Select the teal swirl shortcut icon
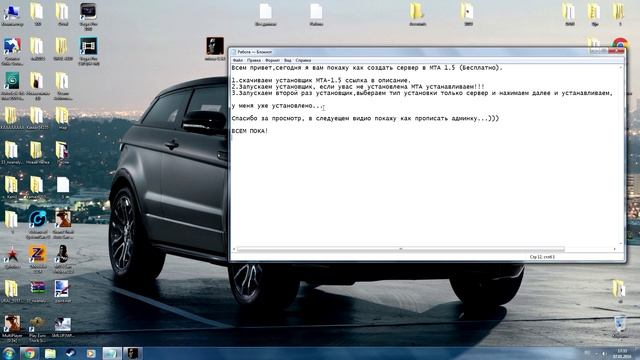 12,86
